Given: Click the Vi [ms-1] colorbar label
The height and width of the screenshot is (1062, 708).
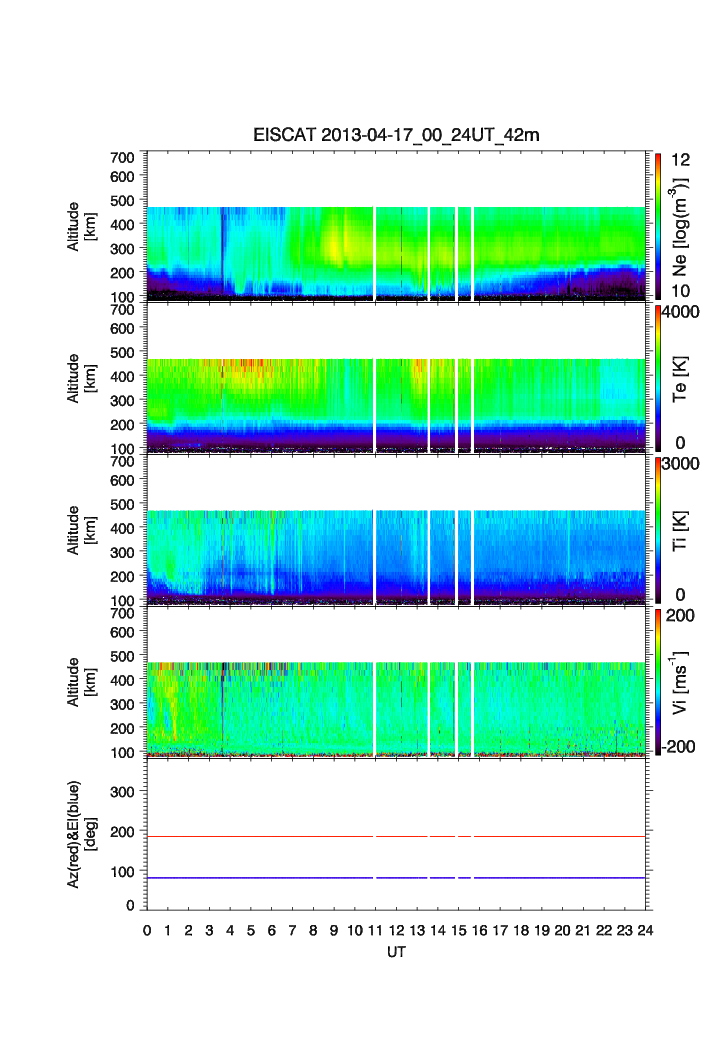Looking at the screenshot, I should click(x=680, y=682).
